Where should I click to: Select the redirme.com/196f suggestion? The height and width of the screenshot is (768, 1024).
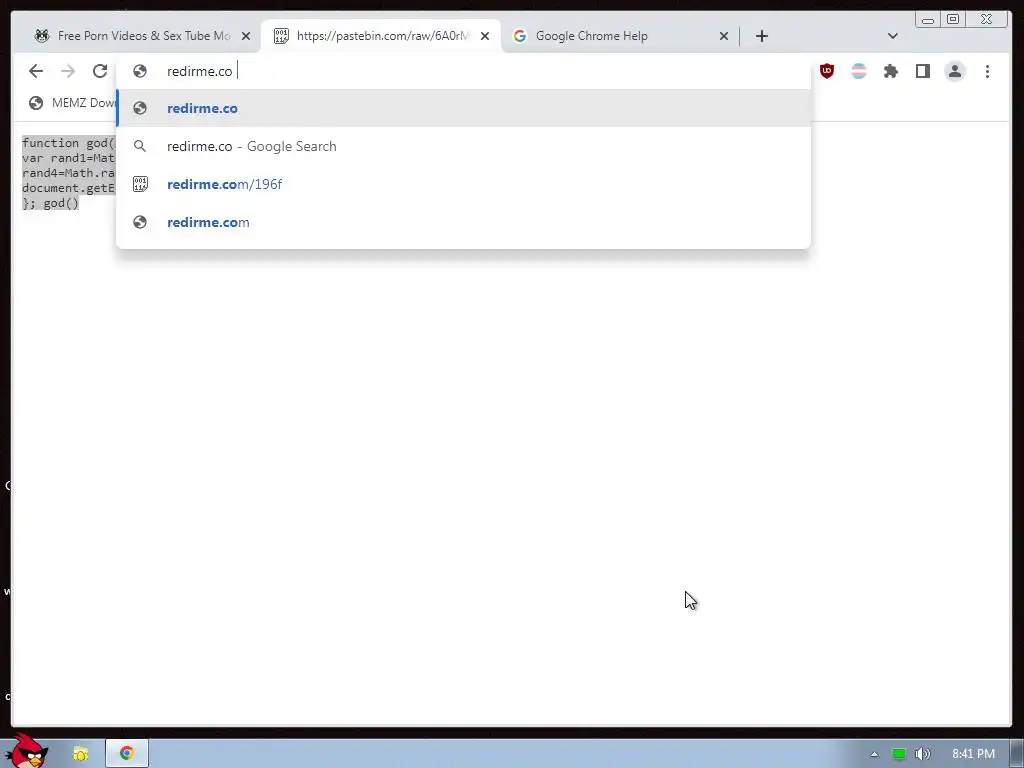pyautogui.click(x=464, y=184)
